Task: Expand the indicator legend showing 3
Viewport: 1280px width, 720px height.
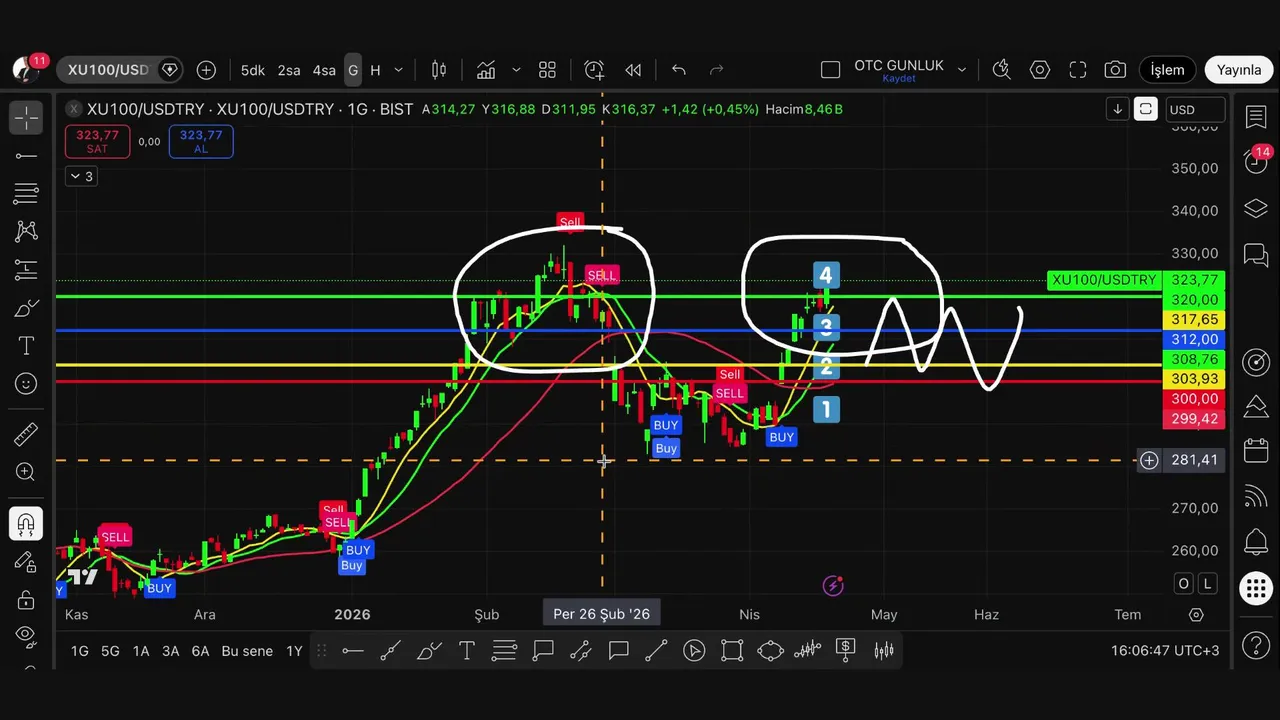Action: (x=80, y=176)
